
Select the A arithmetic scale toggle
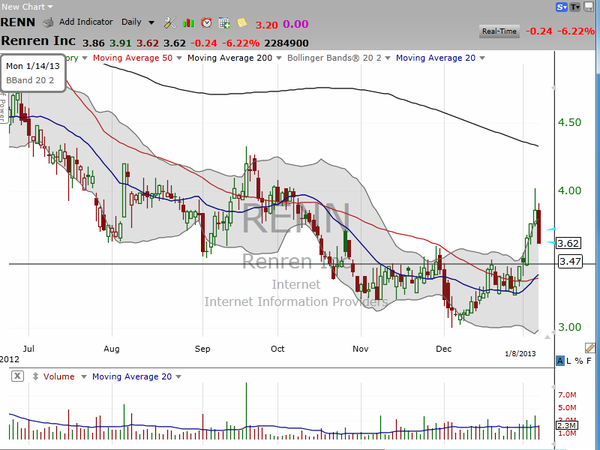point(560,361)
